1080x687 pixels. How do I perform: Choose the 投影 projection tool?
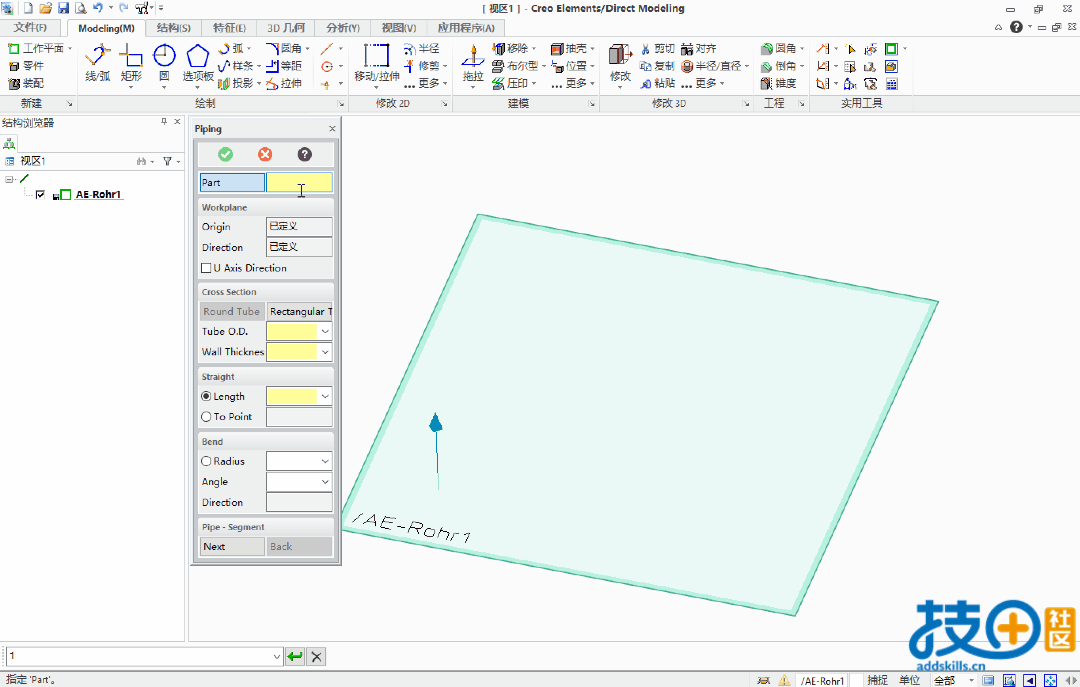point(236,83)
